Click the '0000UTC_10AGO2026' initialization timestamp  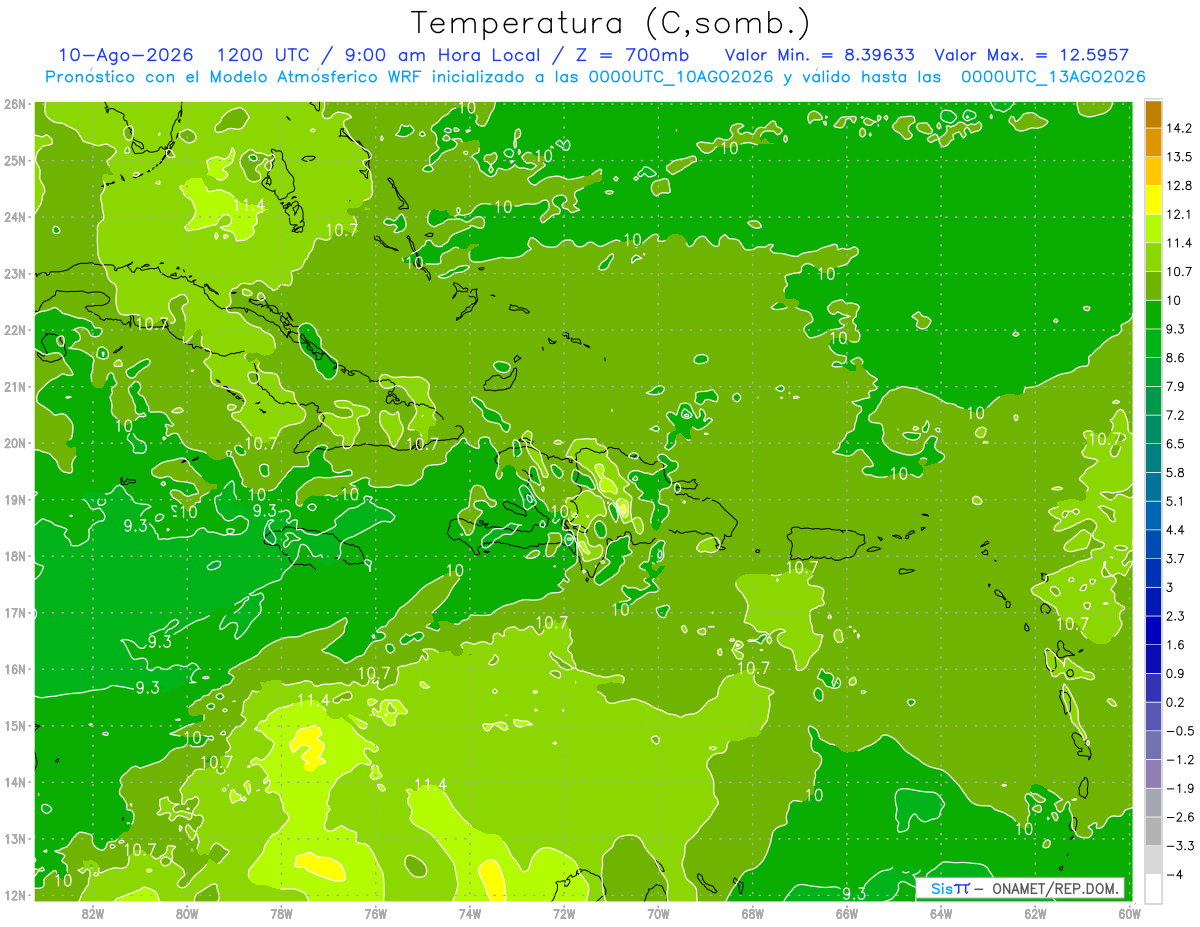click(681, 77)
